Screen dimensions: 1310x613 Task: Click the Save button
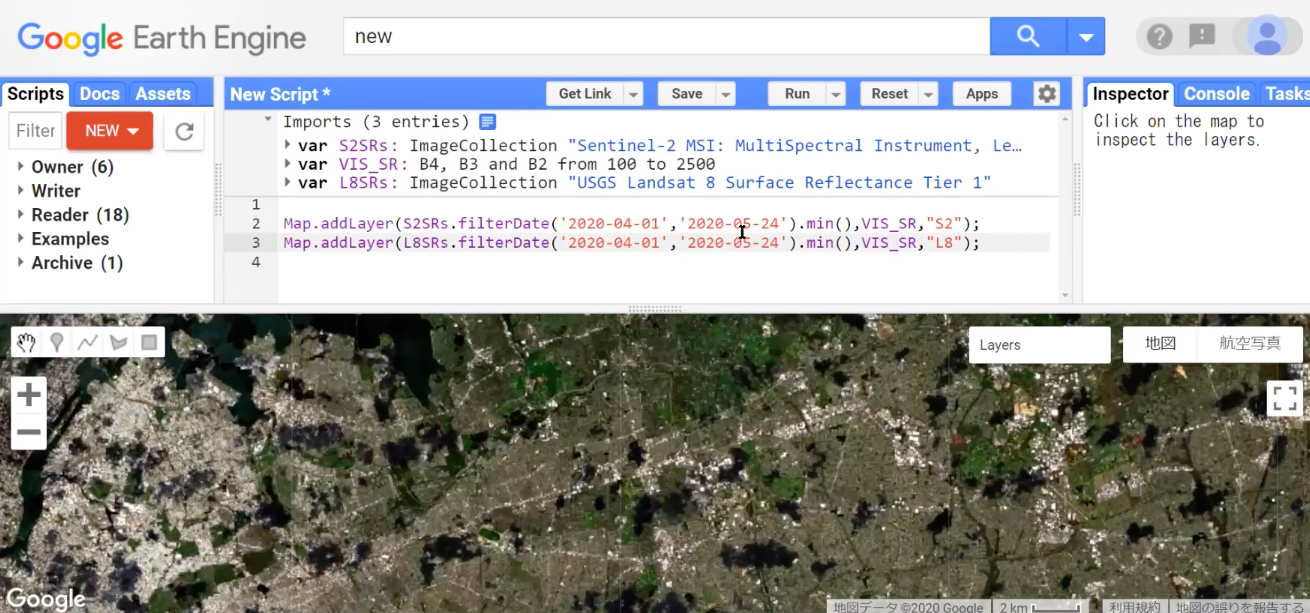click(686, 94)
